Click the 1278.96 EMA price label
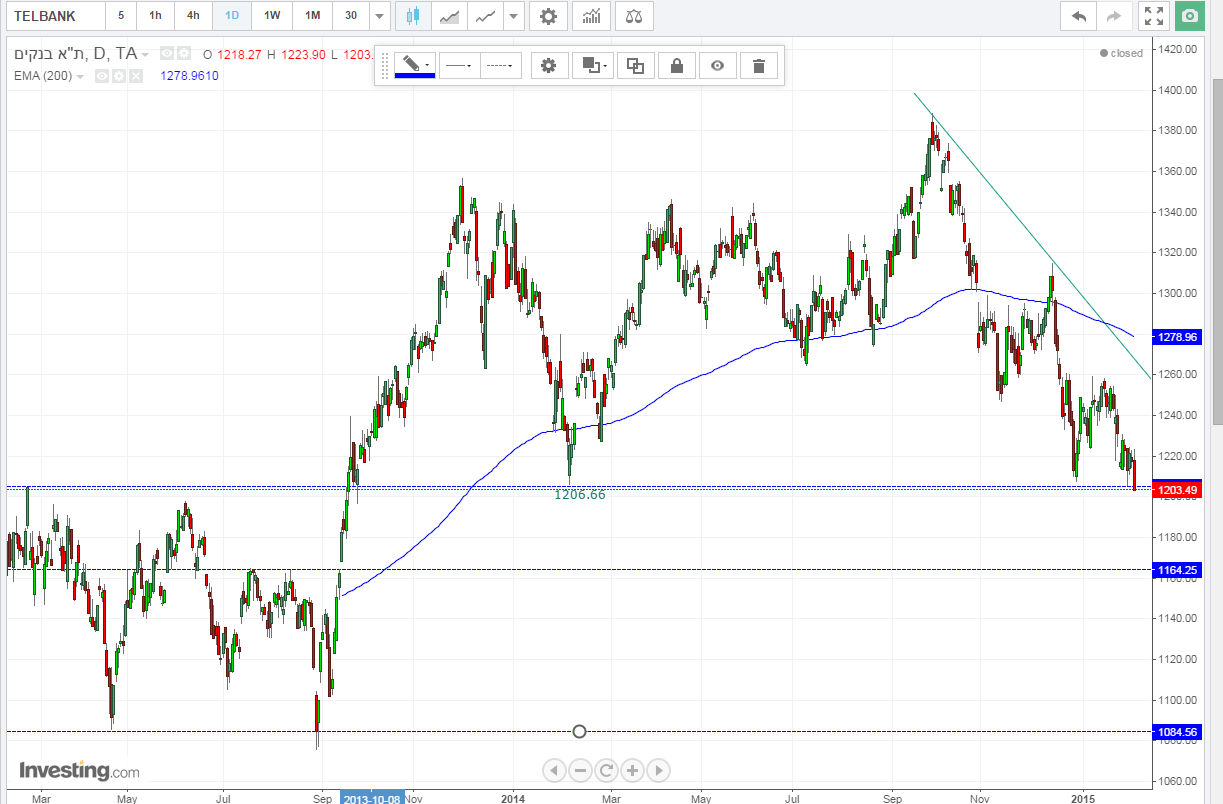Viewport: 1223px width, 804px height. 1176,338
